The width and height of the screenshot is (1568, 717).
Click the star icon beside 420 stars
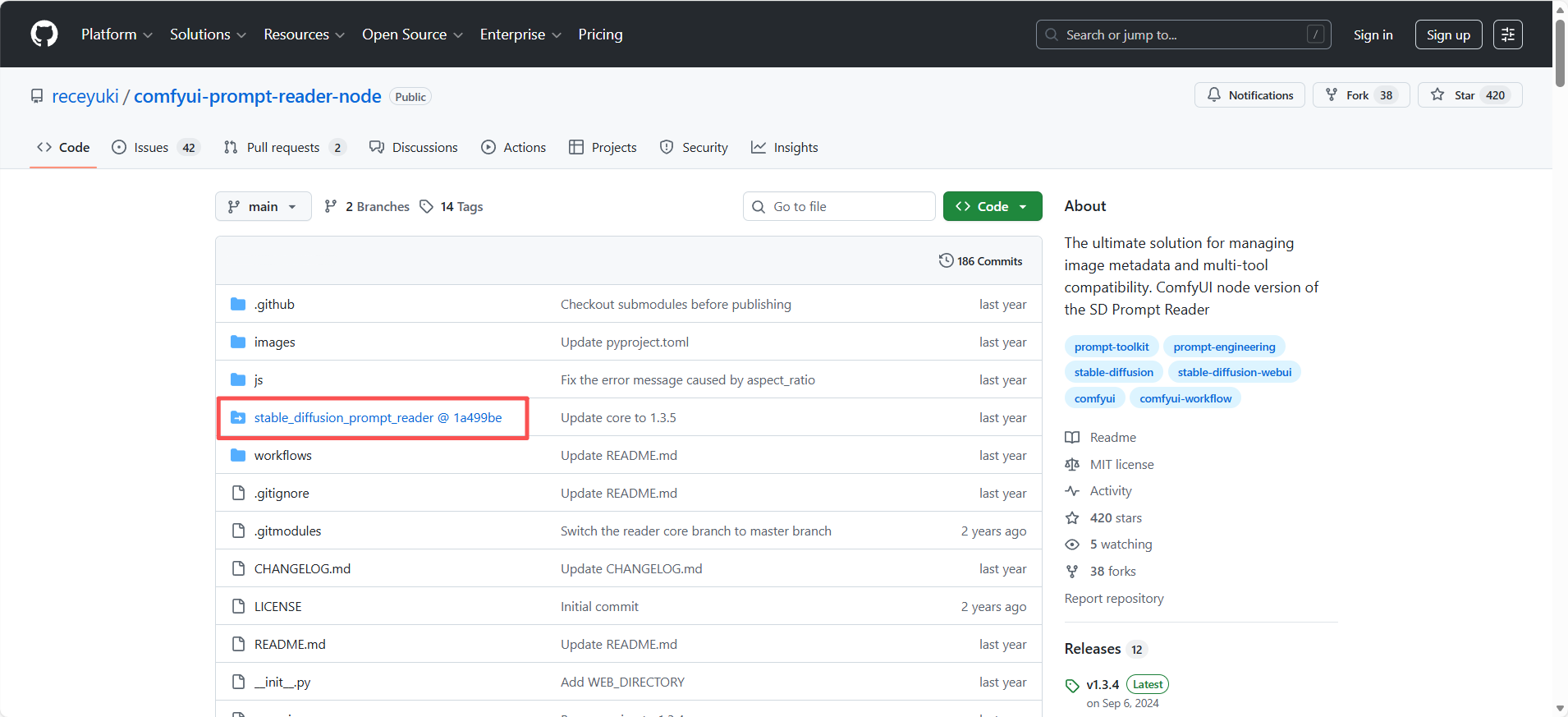1072,518
